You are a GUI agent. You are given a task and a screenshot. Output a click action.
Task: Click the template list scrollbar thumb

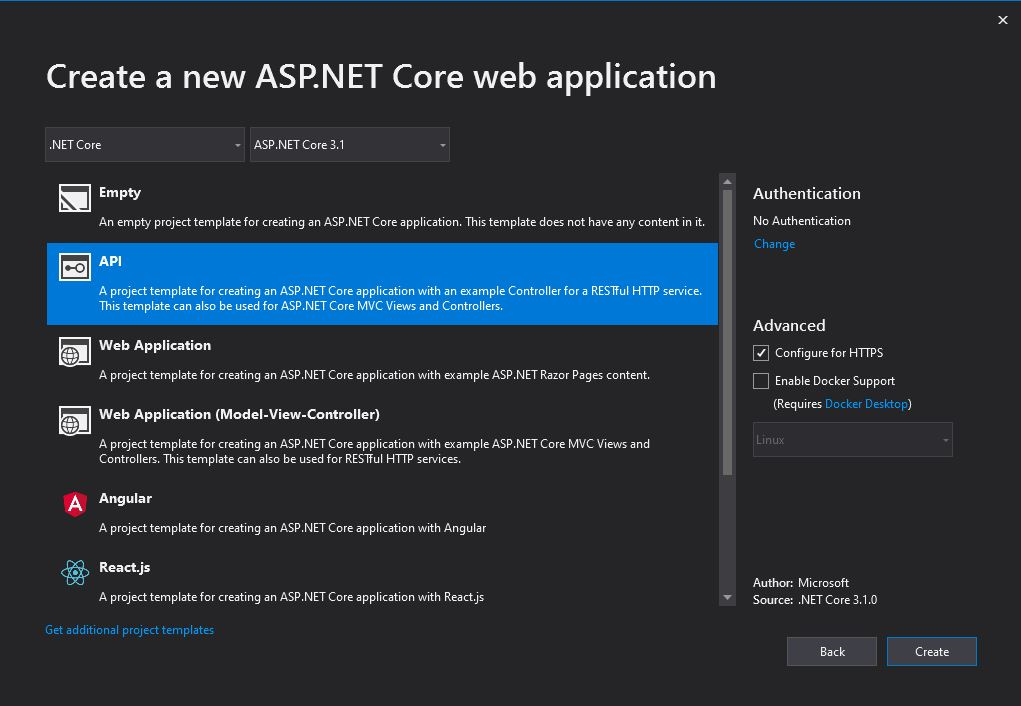[x=727, y=332]
